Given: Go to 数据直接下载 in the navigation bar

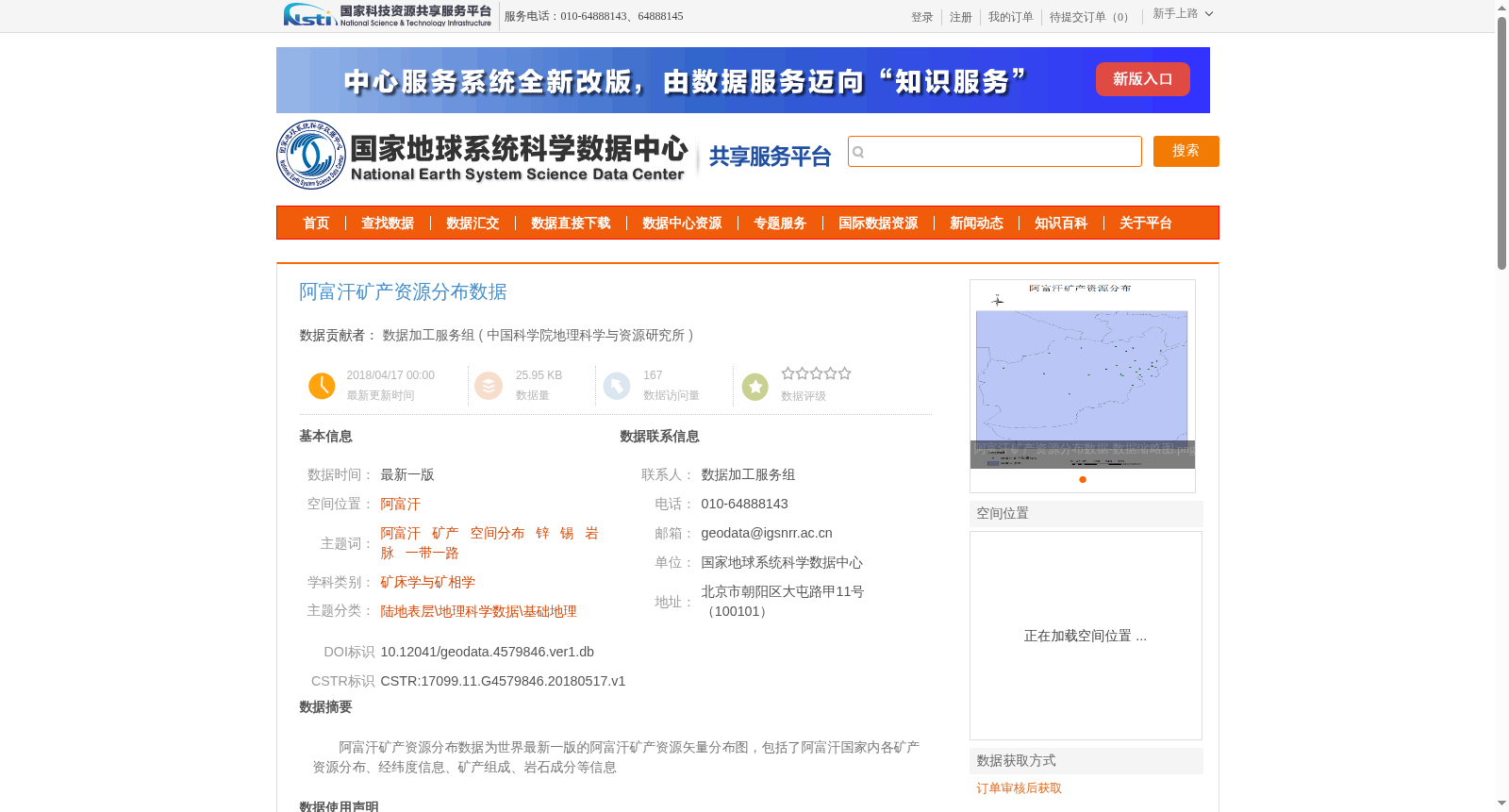Looking at the screenshot, I should (x=571, y=223).
